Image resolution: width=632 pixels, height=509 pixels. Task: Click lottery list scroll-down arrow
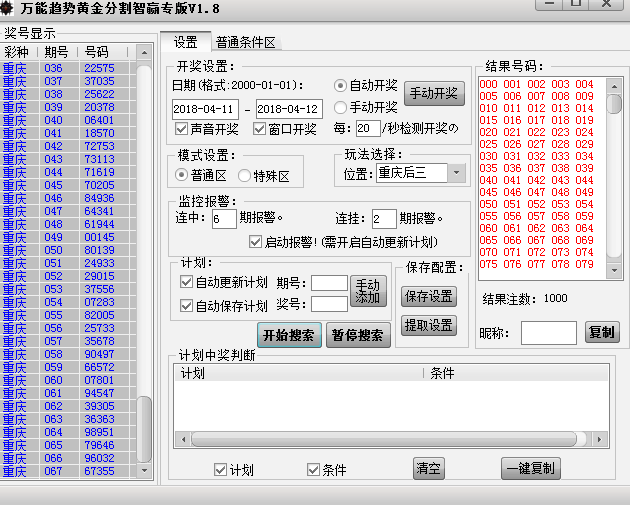coord(144,470)
